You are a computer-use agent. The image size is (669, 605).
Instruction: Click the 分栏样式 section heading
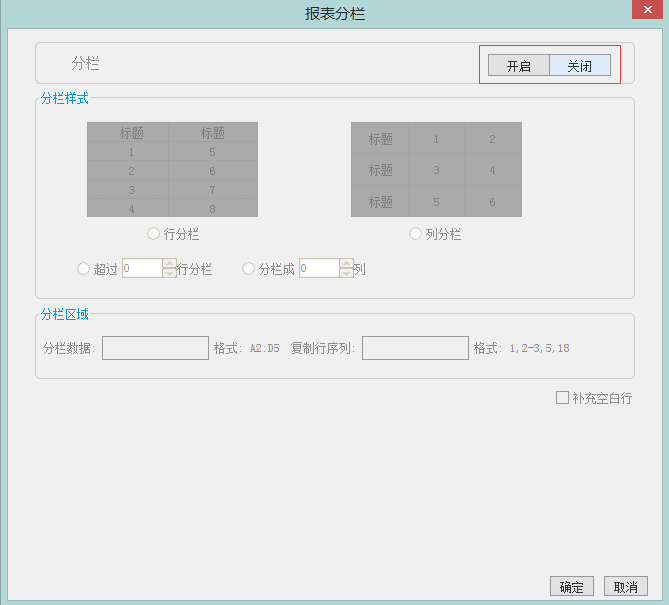64,99
